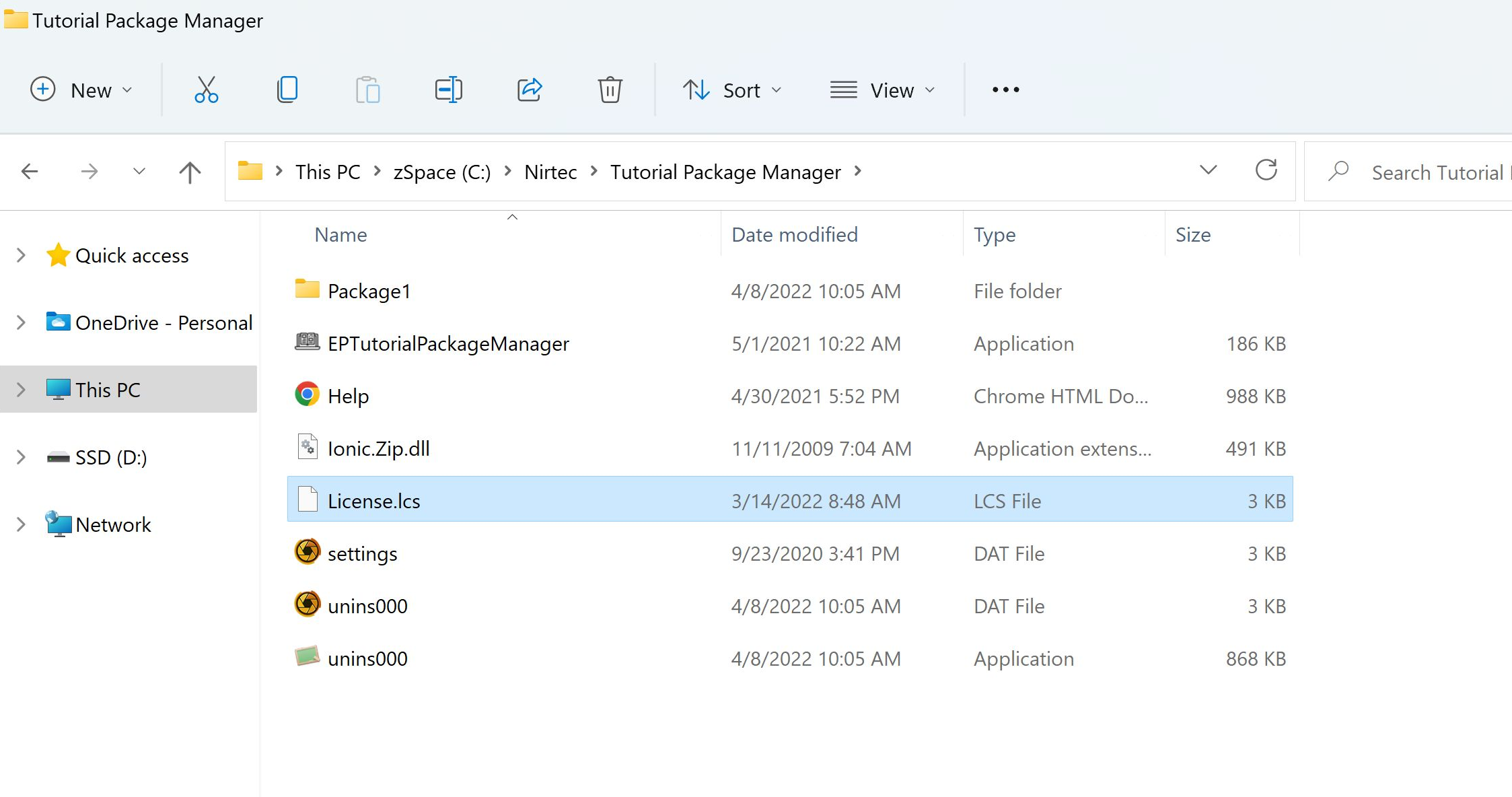
Task: Select the settings file name
Action: [x=362, y=553]
